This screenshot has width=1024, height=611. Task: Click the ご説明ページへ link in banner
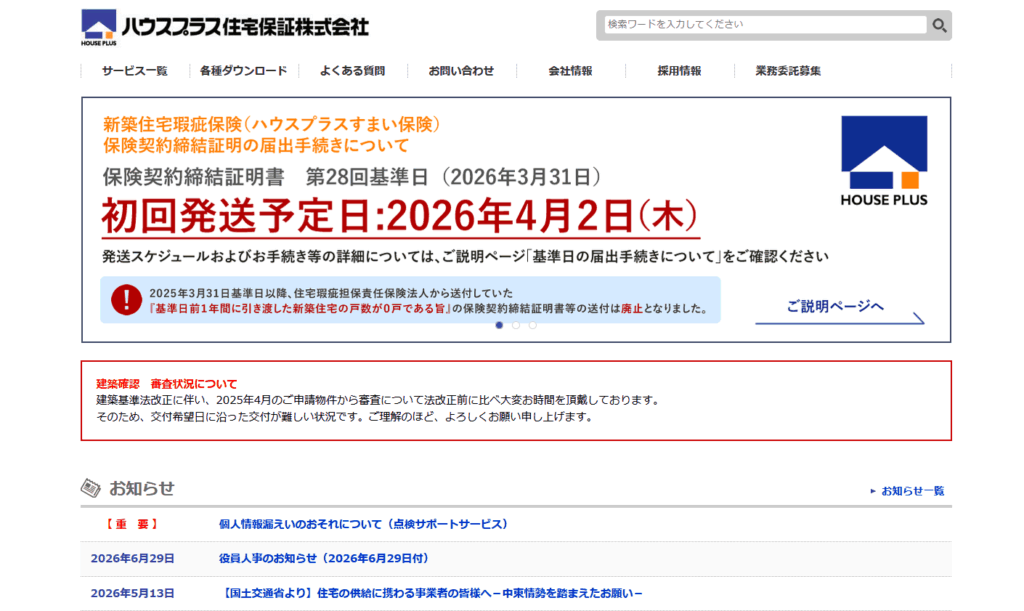tap(840, 311)
